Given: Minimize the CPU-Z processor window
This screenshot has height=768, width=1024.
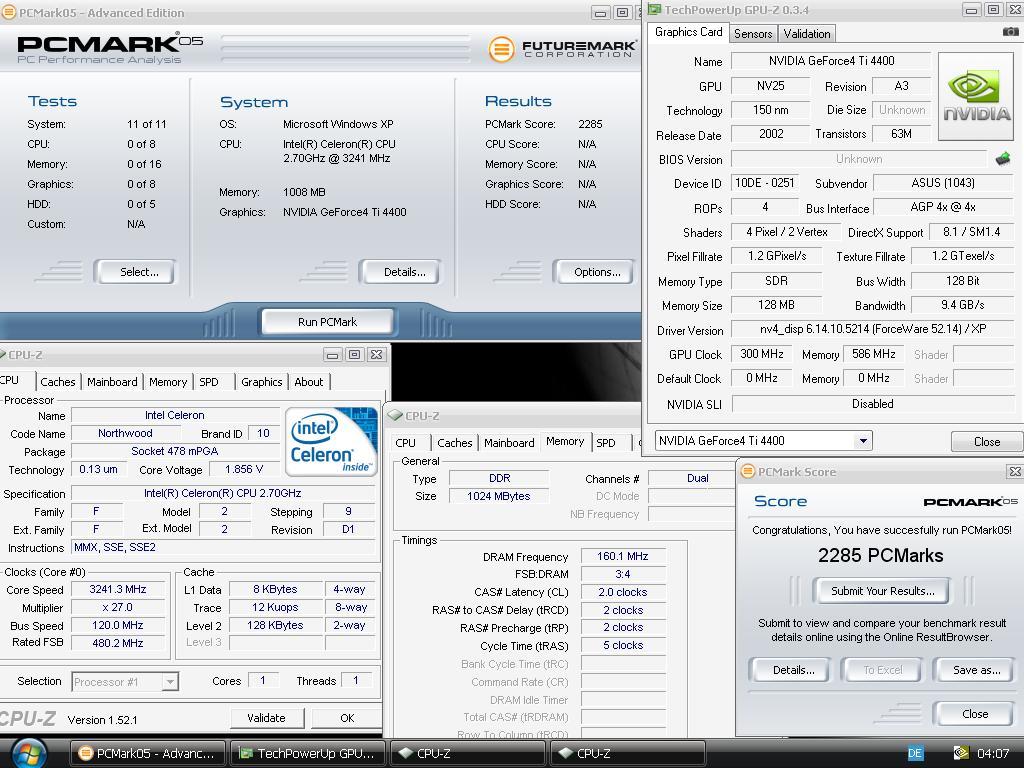Looking at the screenshot, I should coord(332,355).
